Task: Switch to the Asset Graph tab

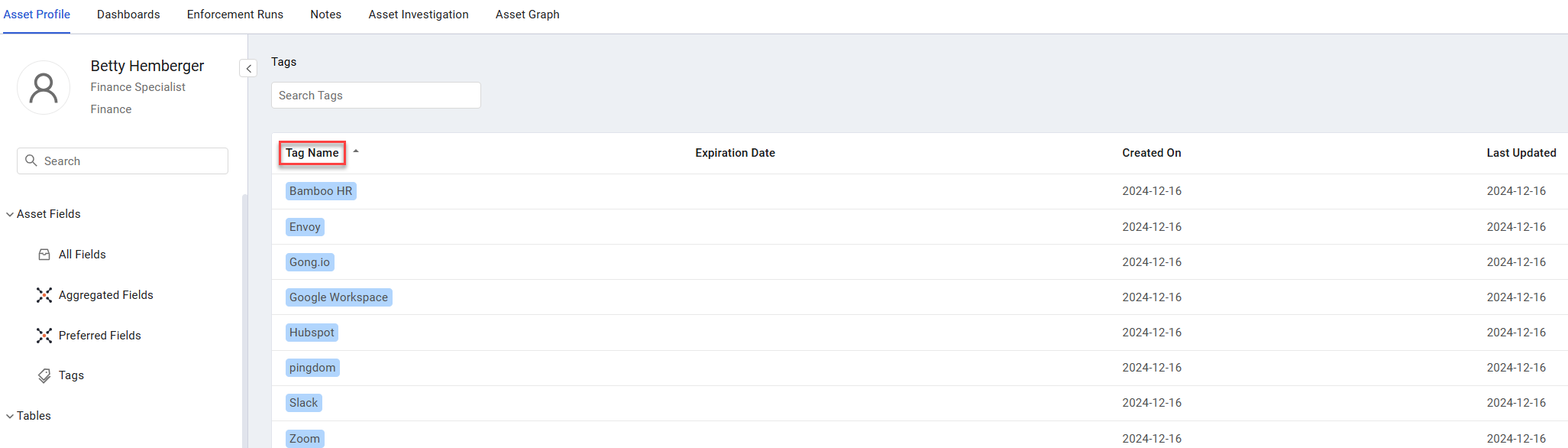Action: (x=528, y=15)
